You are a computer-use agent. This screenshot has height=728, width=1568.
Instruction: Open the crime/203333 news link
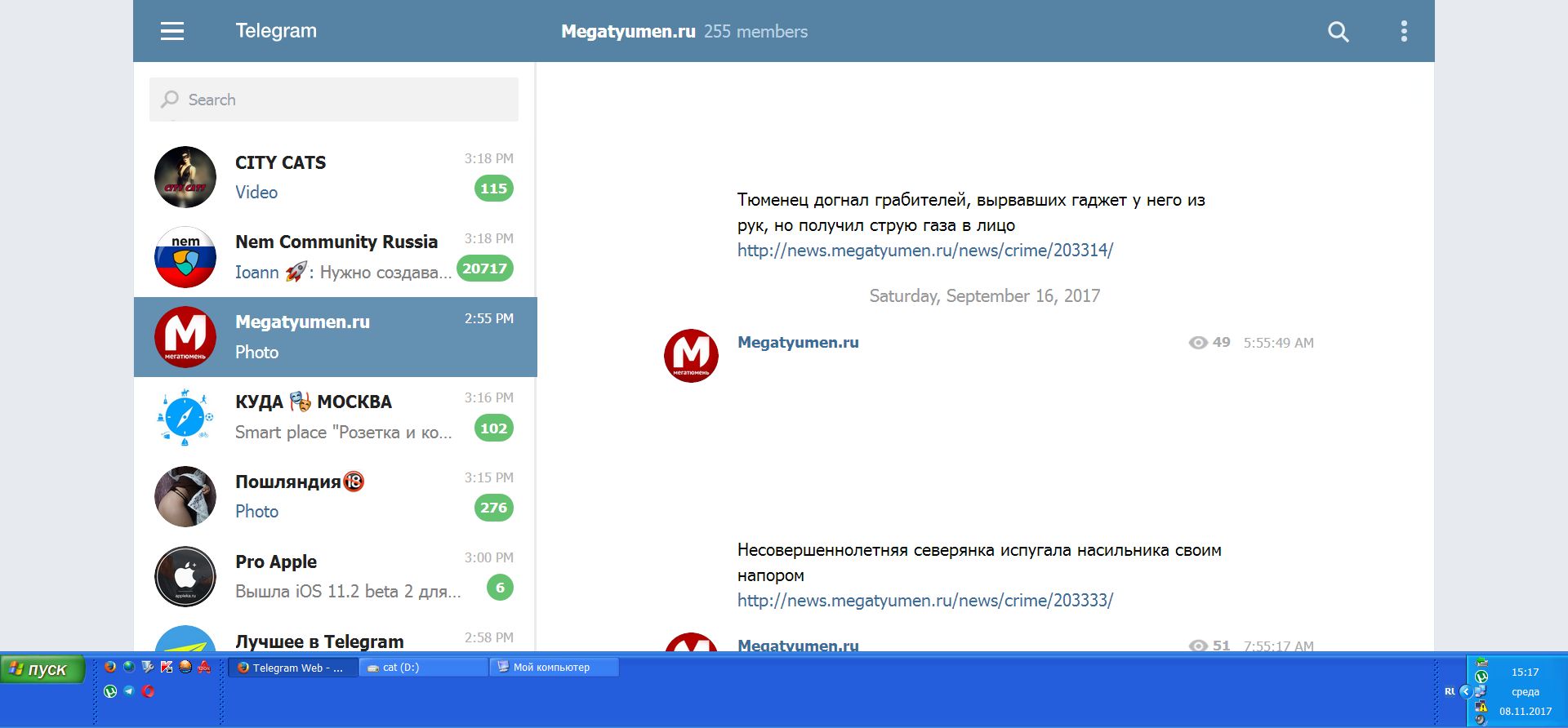(x=925, y=601)
